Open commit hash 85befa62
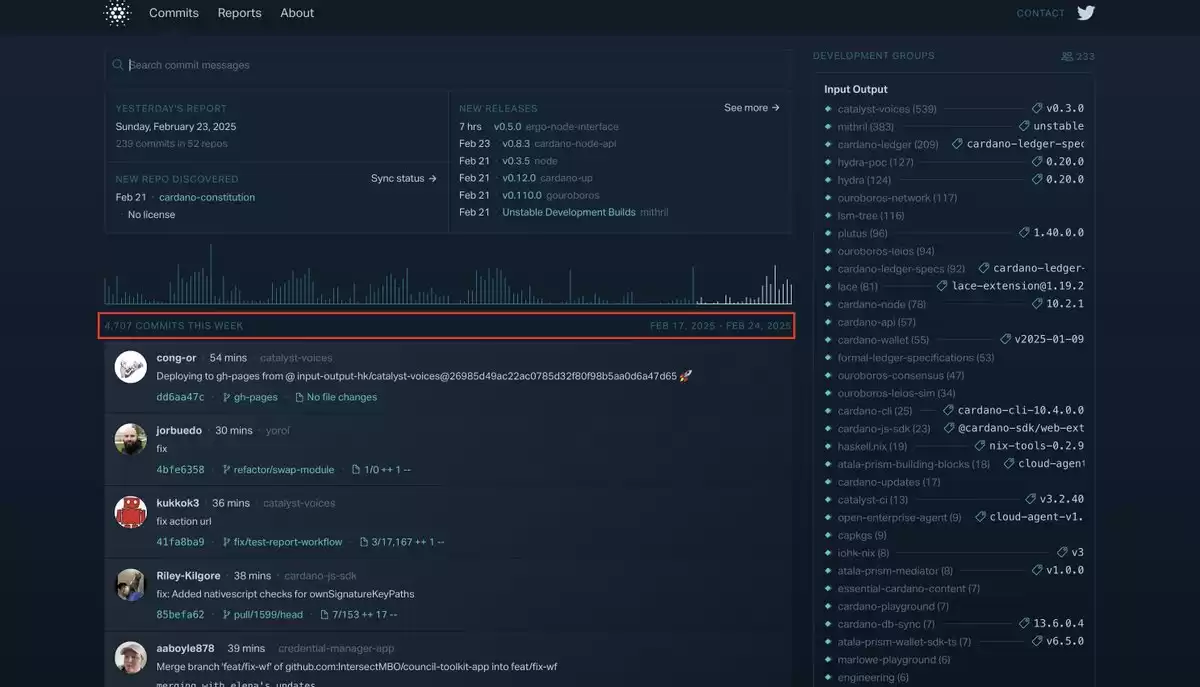The image size is (1200, 687). [x=180, y=614]
